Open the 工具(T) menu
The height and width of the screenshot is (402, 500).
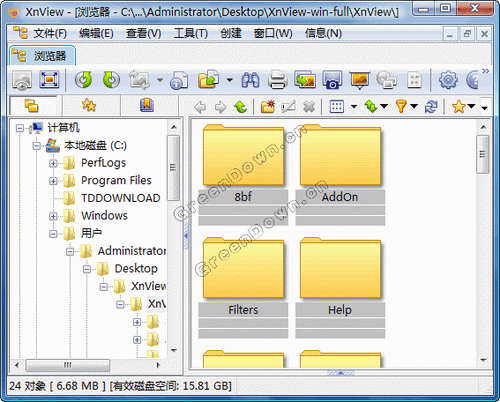pos(191,33)
